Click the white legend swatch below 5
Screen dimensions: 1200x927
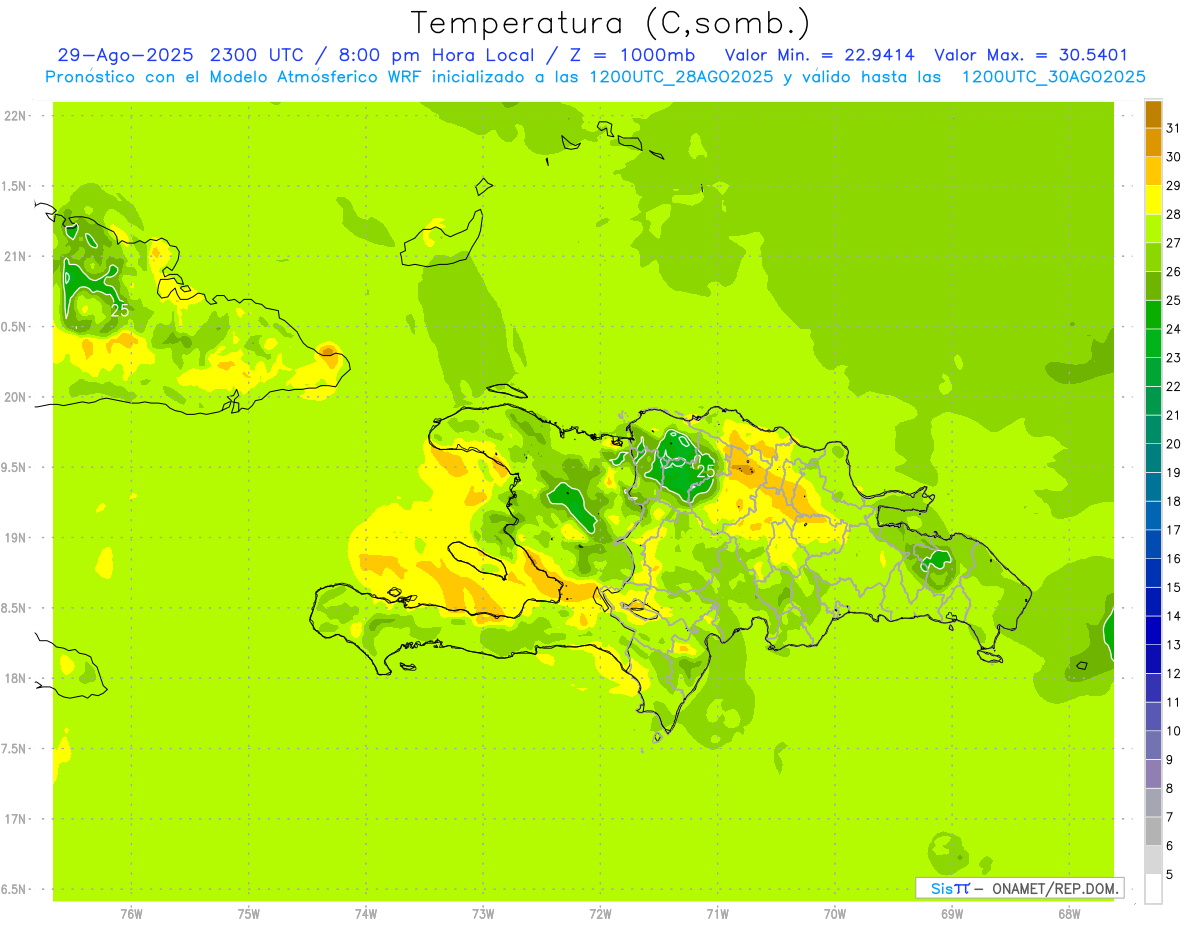(x=1153, y=888)
